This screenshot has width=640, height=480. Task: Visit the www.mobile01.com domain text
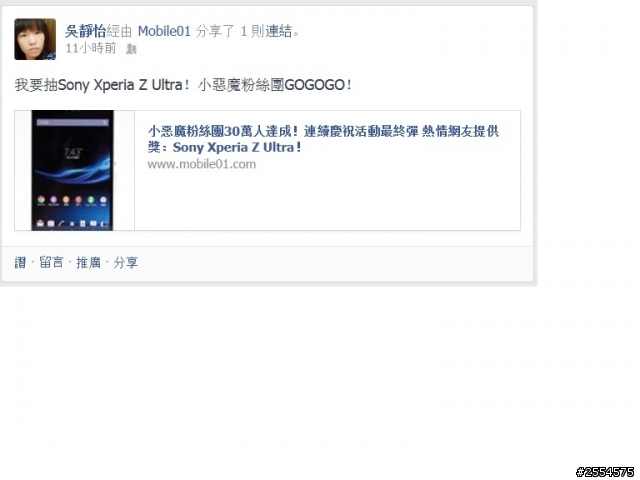[202, 164]
